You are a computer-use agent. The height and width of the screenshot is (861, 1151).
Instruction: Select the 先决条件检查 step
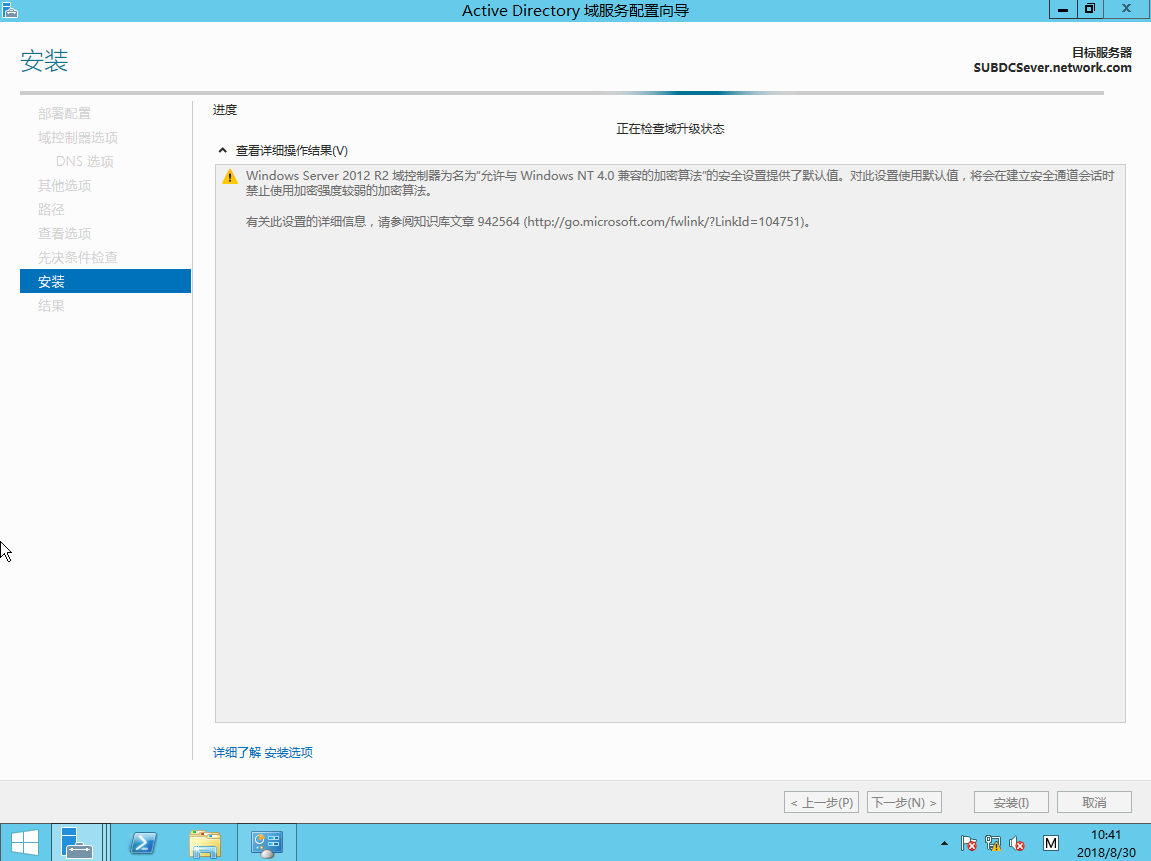tap(78, 258)
